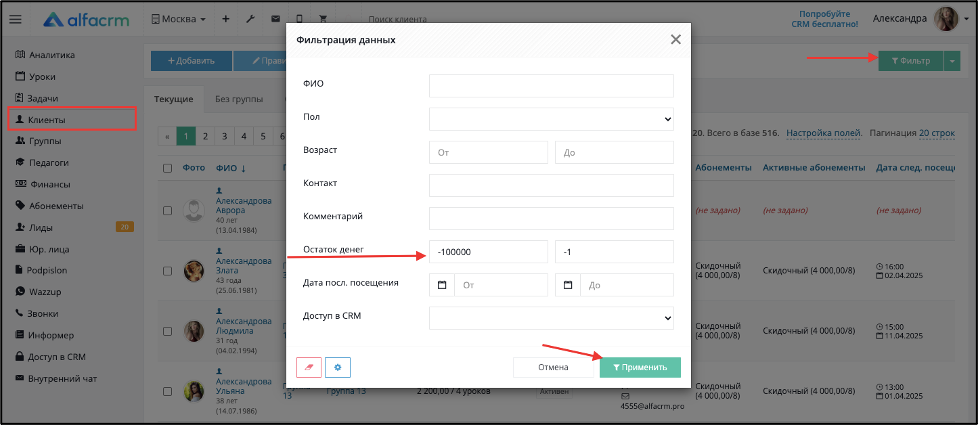Open Группы in the sidebar
The height and width of the screenshot is (427, 979).
(38, 141)
